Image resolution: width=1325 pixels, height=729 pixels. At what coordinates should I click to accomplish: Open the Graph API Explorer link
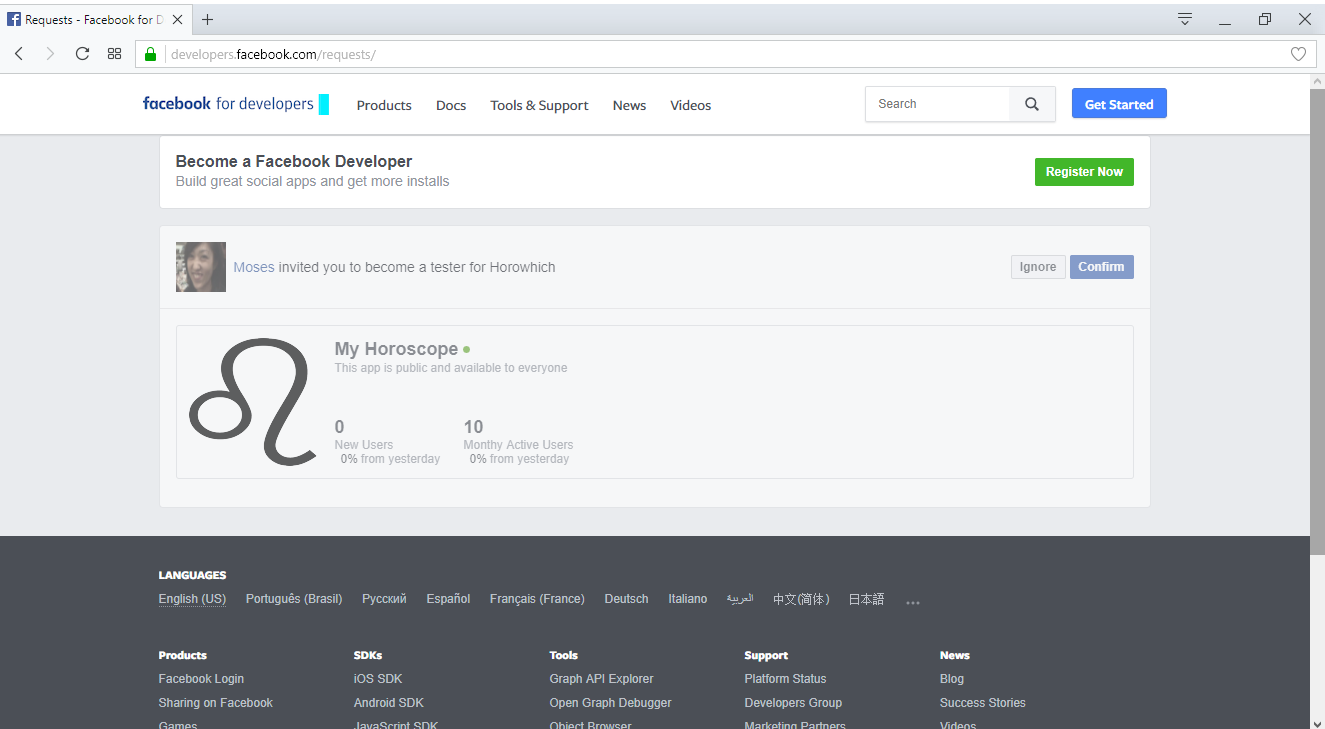pyautogui.click(x=601, y=679)
